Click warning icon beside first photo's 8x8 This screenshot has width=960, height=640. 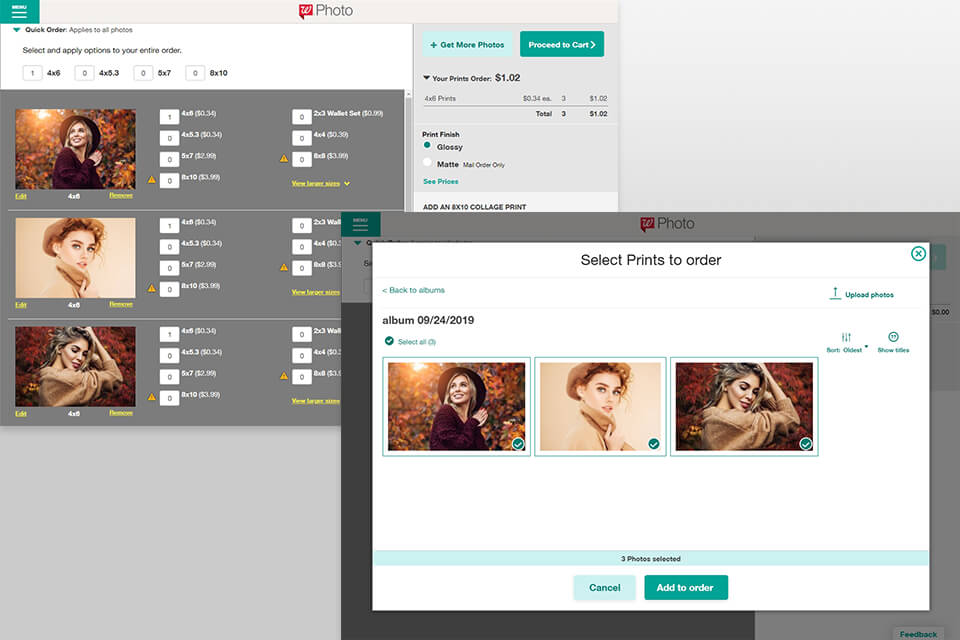point(284,158)
